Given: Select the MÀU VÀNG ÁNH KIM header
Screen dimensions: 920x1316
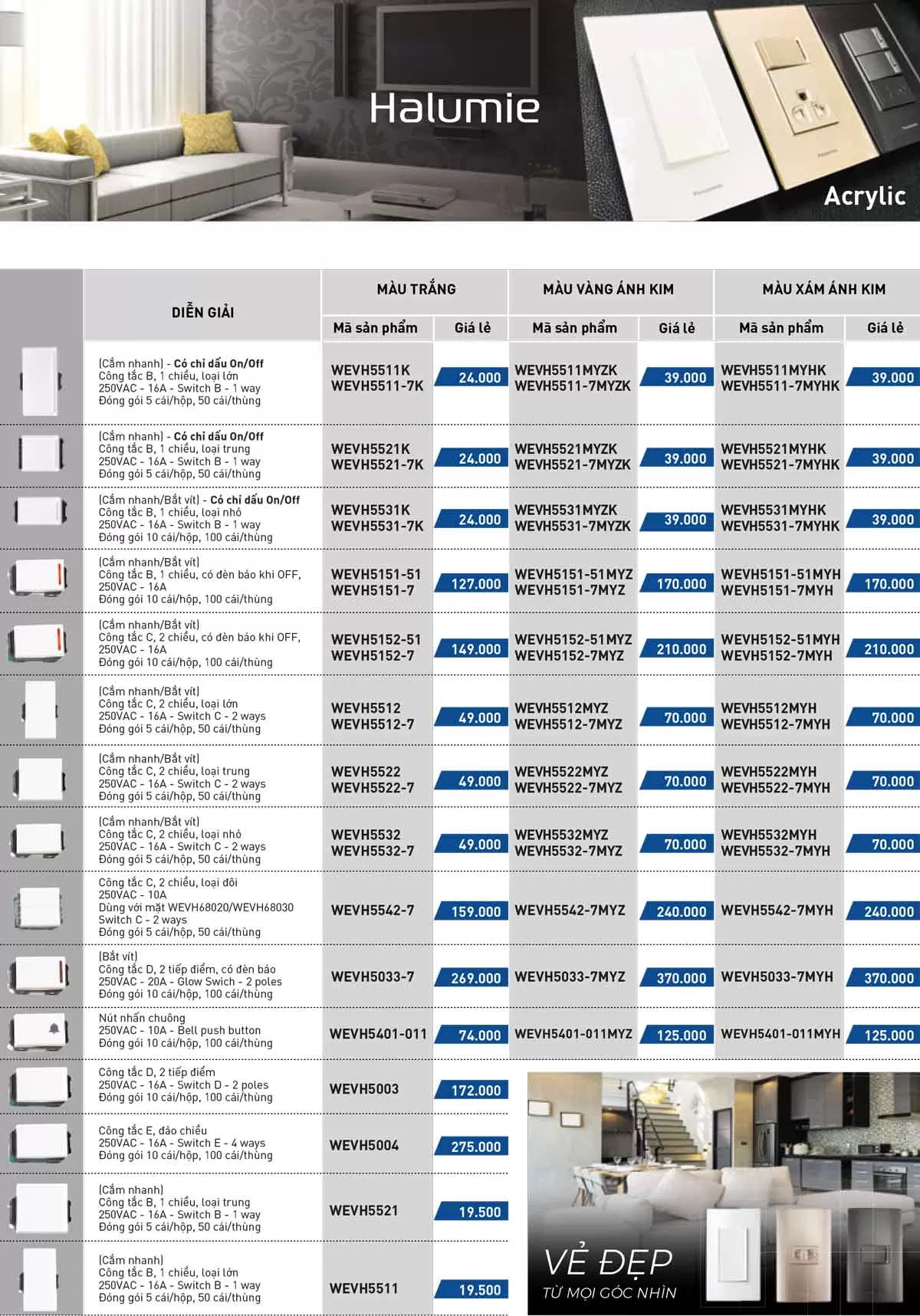Looking at the screenshot, I should click(x=608, y=290).
